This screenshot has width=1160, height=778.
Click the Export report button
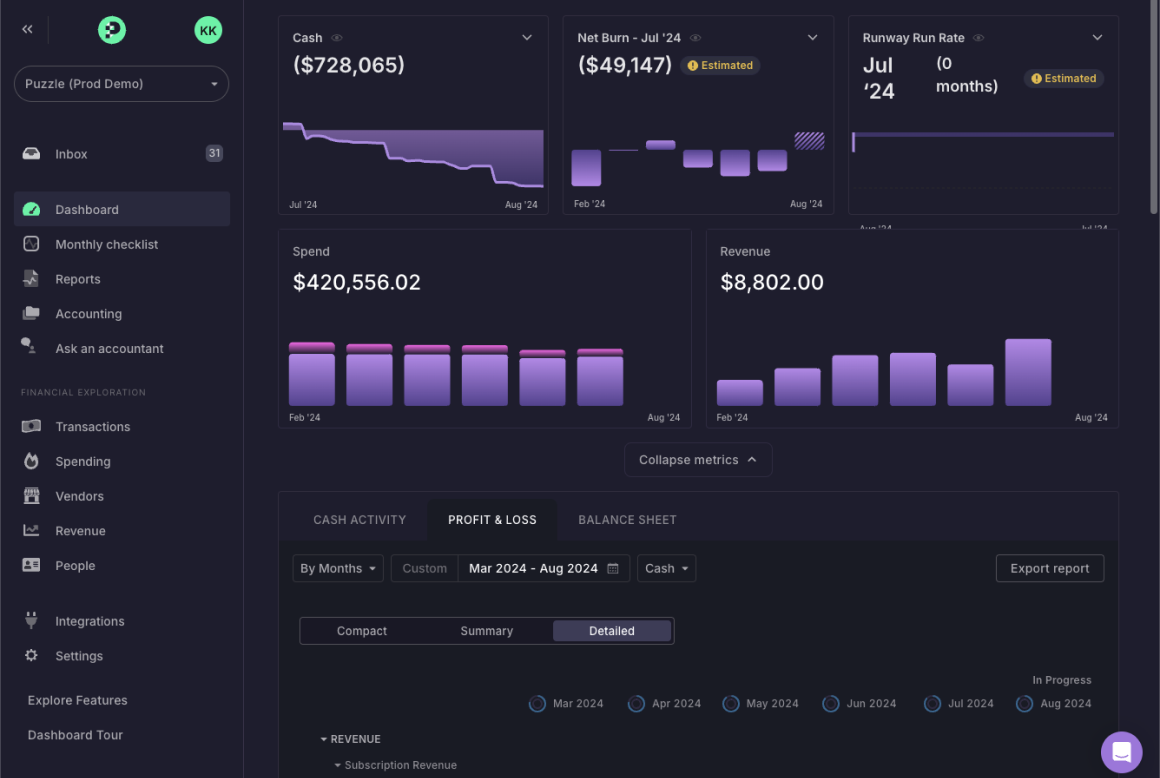(1049, 568)
